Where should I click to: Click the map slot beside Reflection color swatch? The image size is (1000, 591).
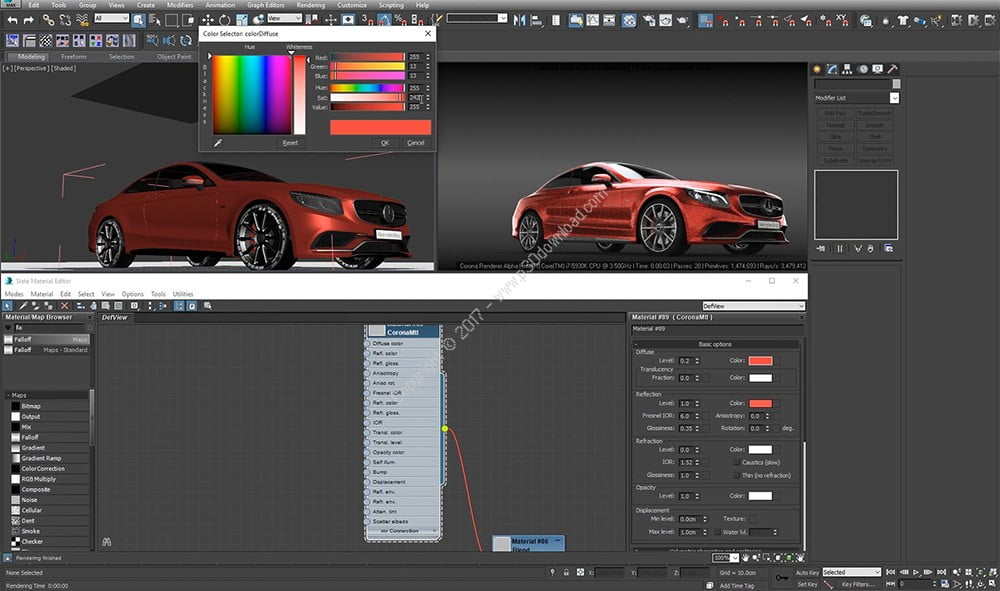(x=777, y=404)
